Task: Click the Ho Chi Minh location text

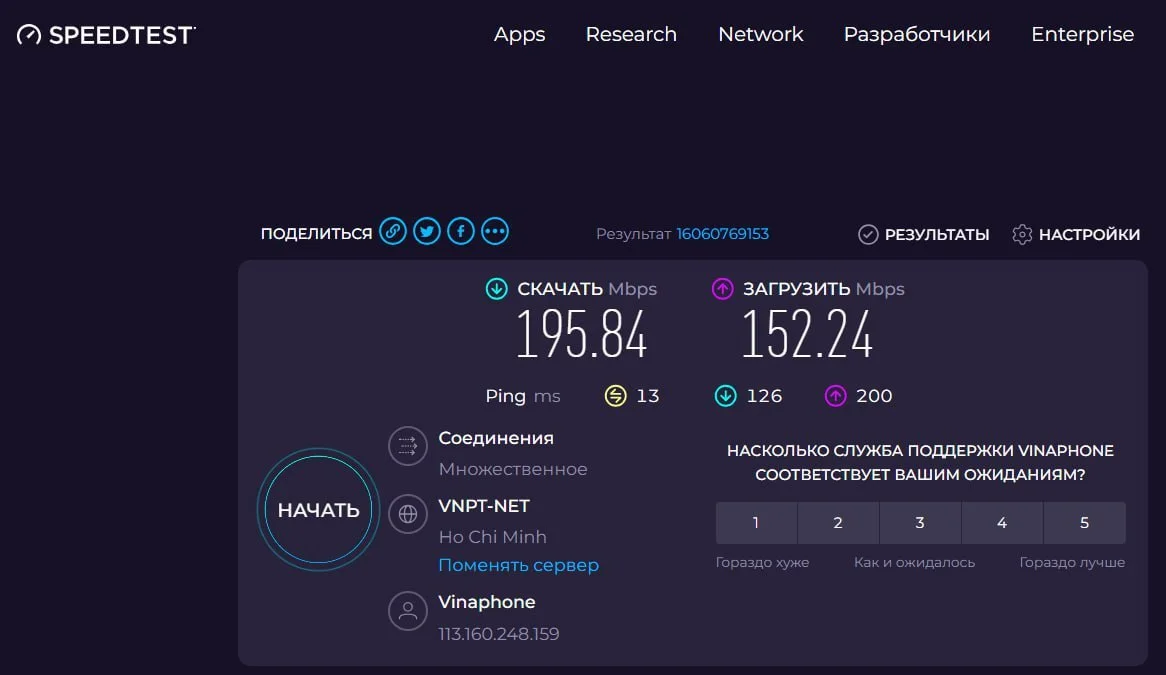Action: [492, 536]
